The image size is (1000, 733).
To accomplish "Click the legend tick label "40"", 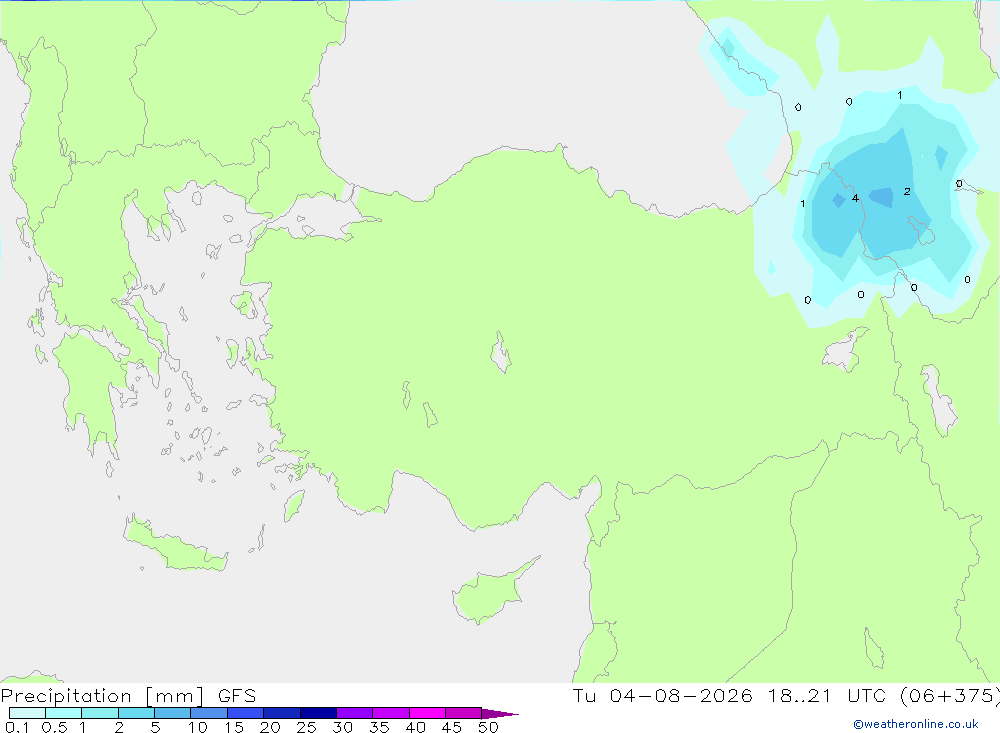I will pos(415,727).
